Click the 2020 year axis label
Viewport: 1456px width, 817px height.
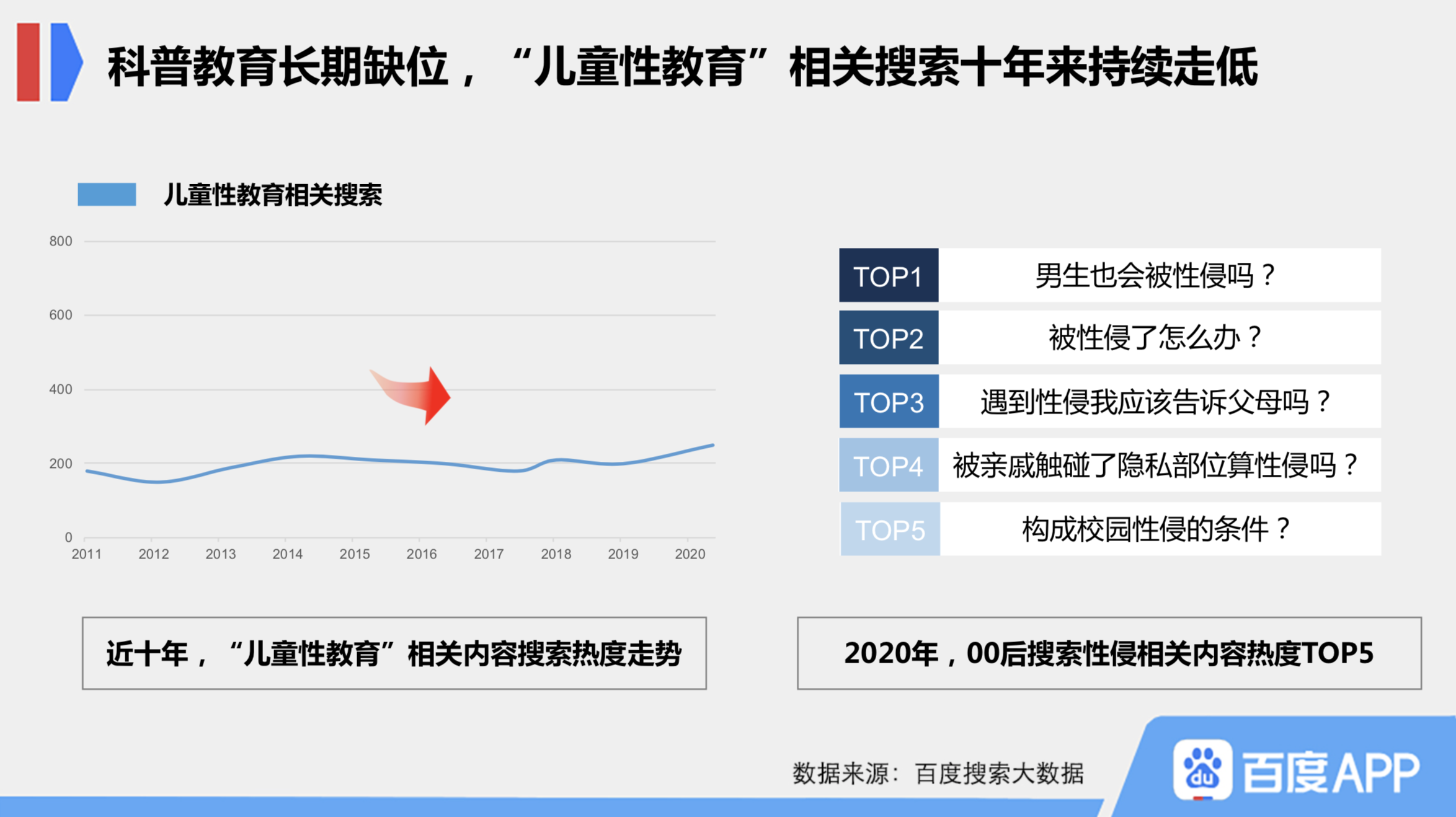pos(690,554)
